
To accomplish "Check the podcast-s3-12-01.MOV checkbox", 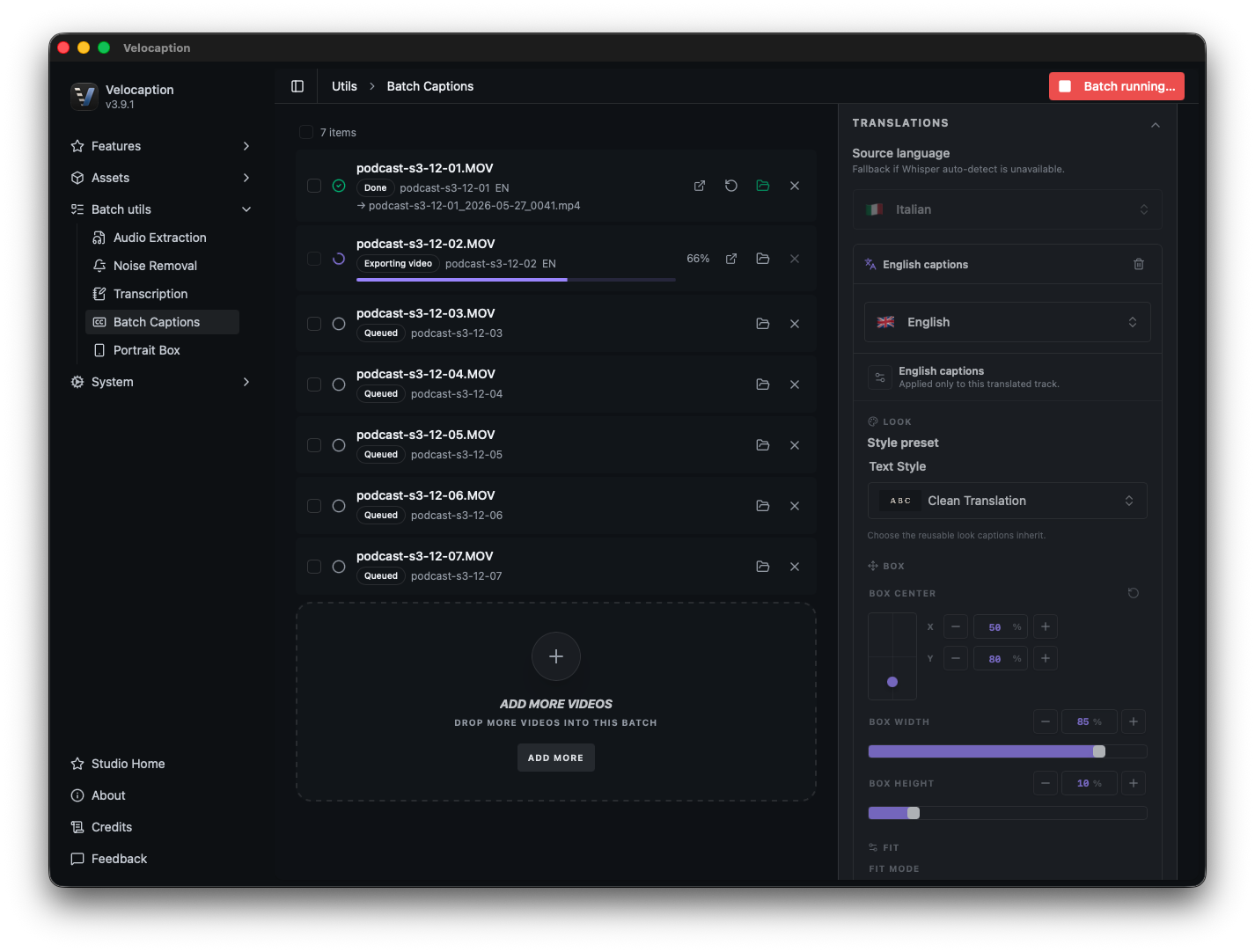I will click(314, 186).
